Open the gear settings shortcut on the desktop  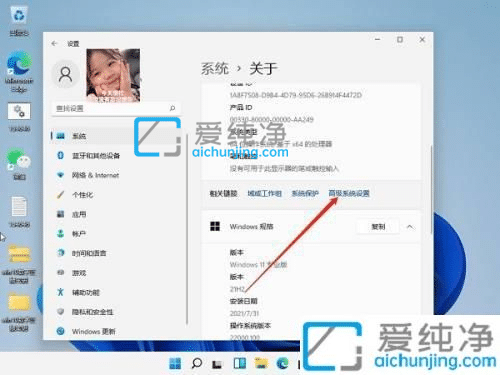point(19,117)
